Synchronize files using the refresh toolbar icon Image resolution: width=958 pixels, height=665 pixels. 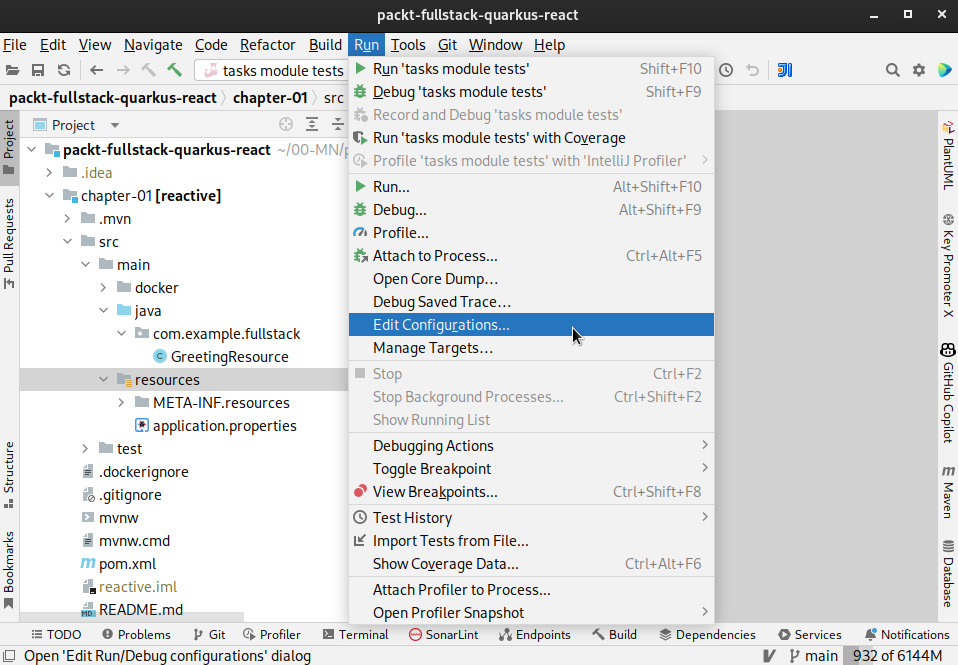click(x=63, y=70)
